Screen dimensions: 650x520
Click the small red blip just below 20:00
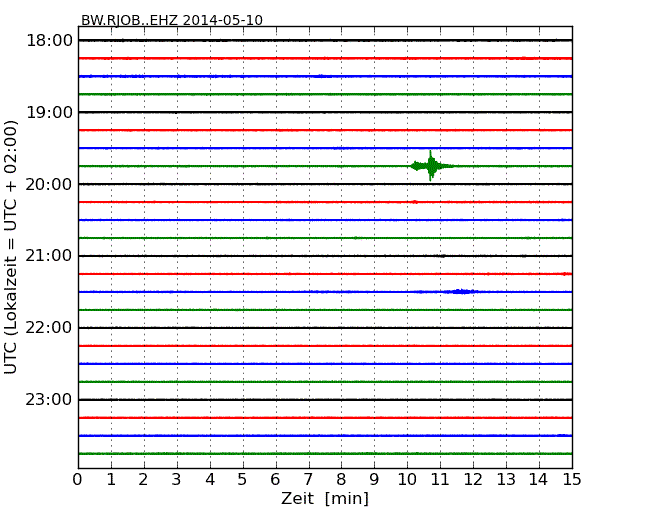pyautogui.click(x=415, y=202)
